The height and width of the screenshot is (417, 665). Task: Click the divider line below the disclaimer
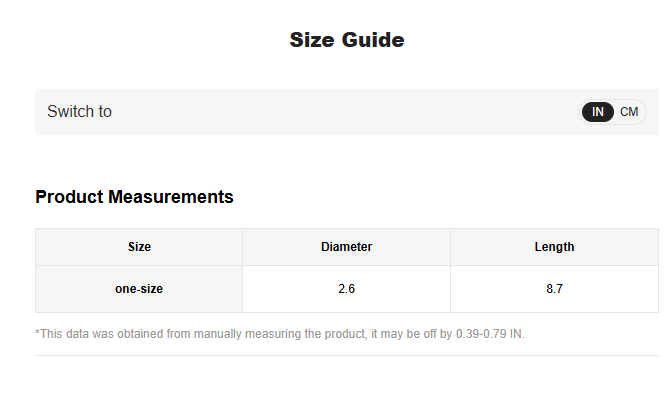[346, 355]
